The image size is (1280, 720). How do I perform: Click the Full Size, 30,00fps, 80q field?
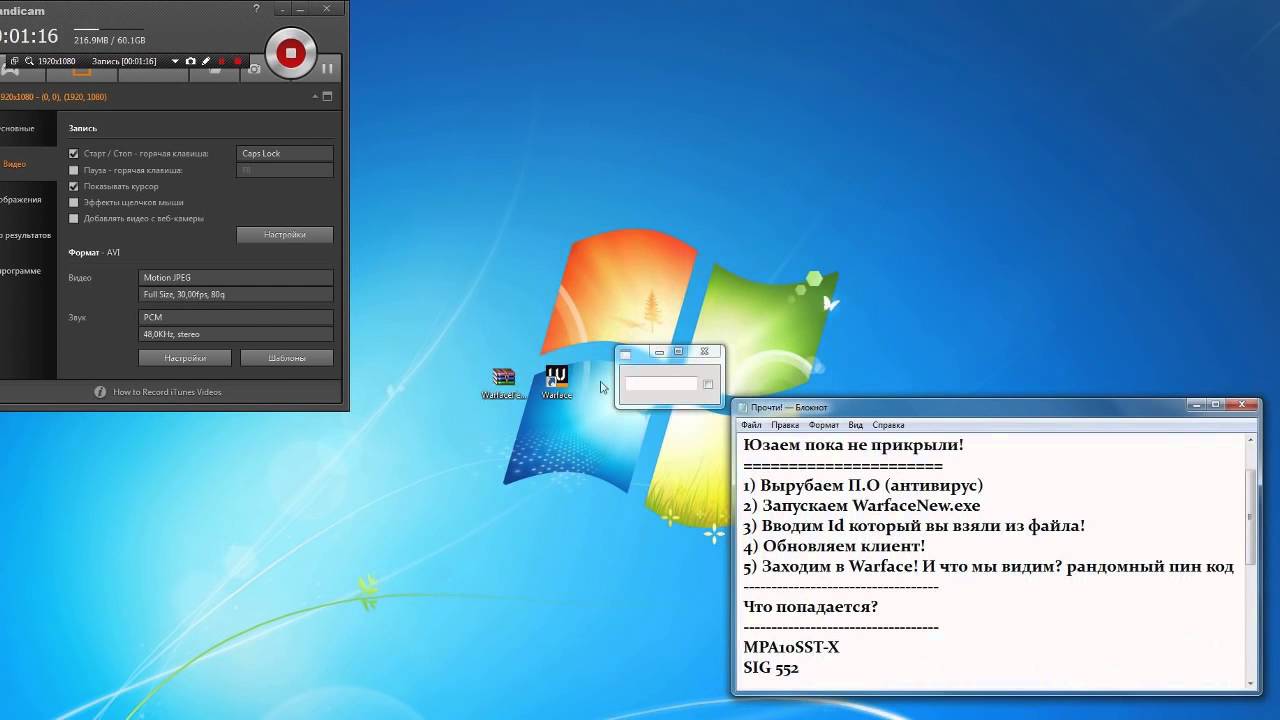(236, 294)
